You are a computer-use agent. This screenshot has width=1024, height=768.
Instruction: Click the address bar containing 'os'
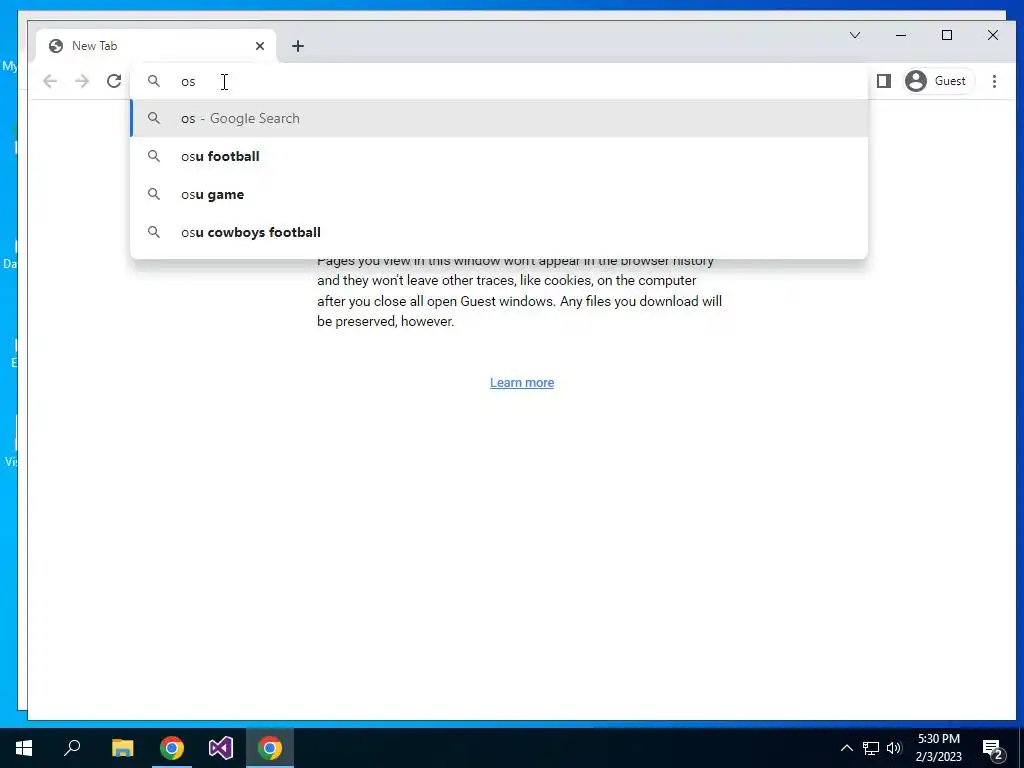tap(499, 81)
